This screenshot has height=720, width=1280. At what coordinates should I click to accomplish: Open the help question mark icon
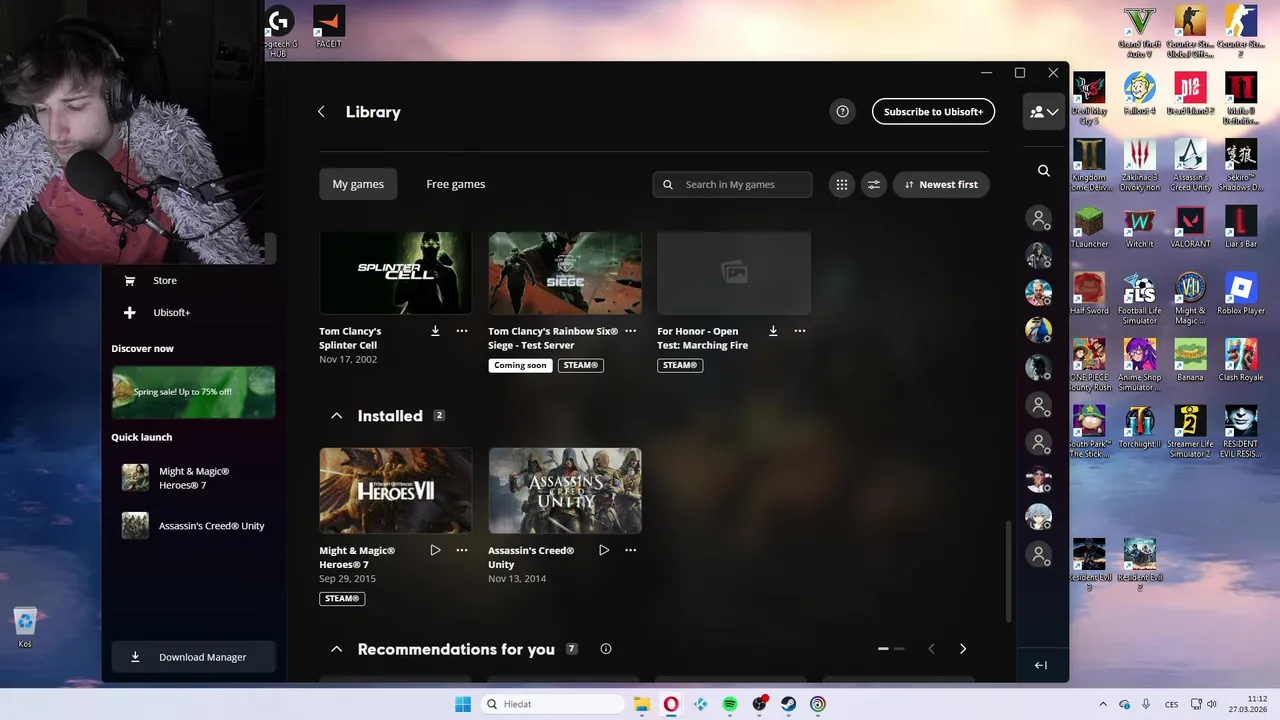coord(842,112)
